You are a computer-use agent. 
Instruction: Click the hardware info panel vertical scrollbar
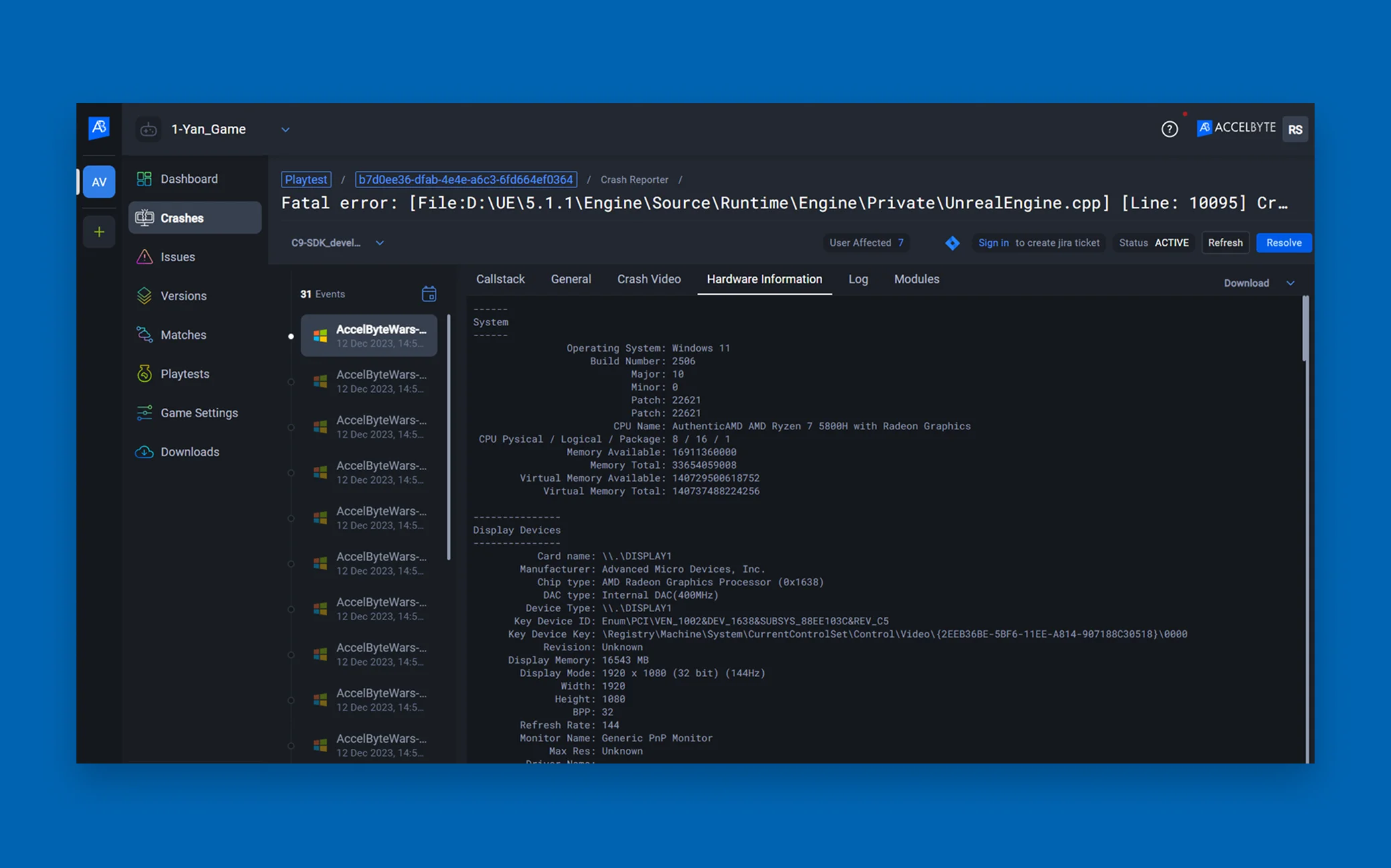[1305, 329]
